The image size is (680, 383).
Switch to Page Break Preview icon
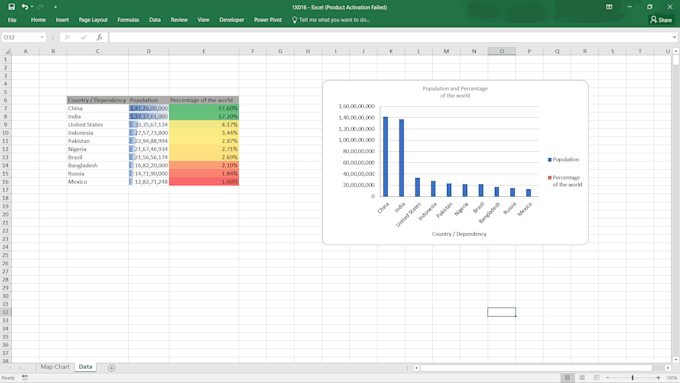coord(597,378)
